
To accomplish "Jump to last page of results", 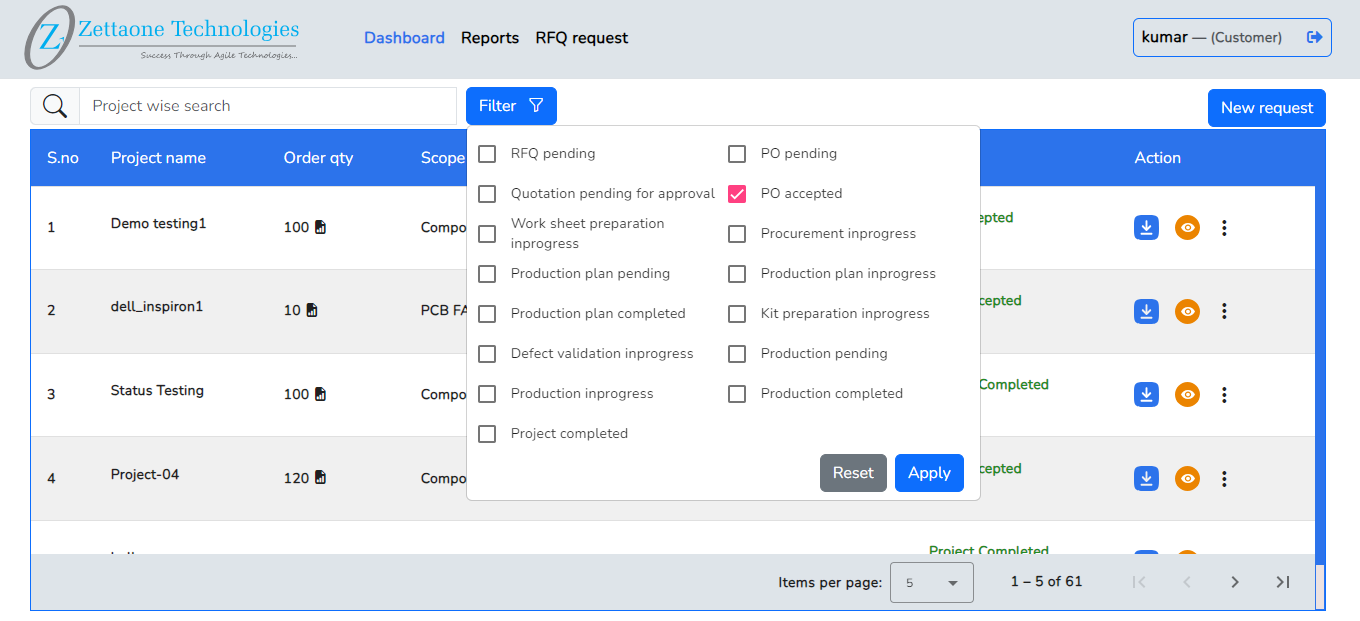I will pyautogui.click(x=1283, y=582).
